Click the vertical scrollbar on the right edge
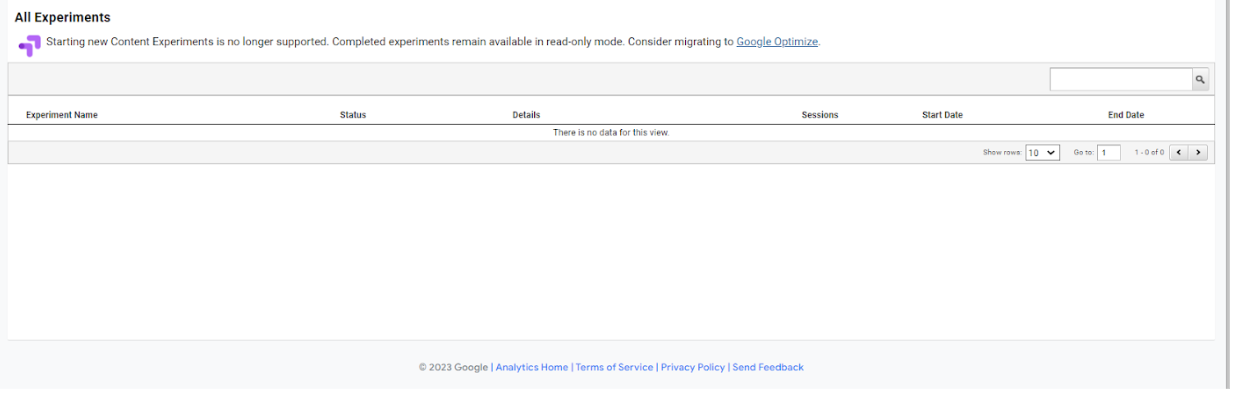 coord(1230,194)
